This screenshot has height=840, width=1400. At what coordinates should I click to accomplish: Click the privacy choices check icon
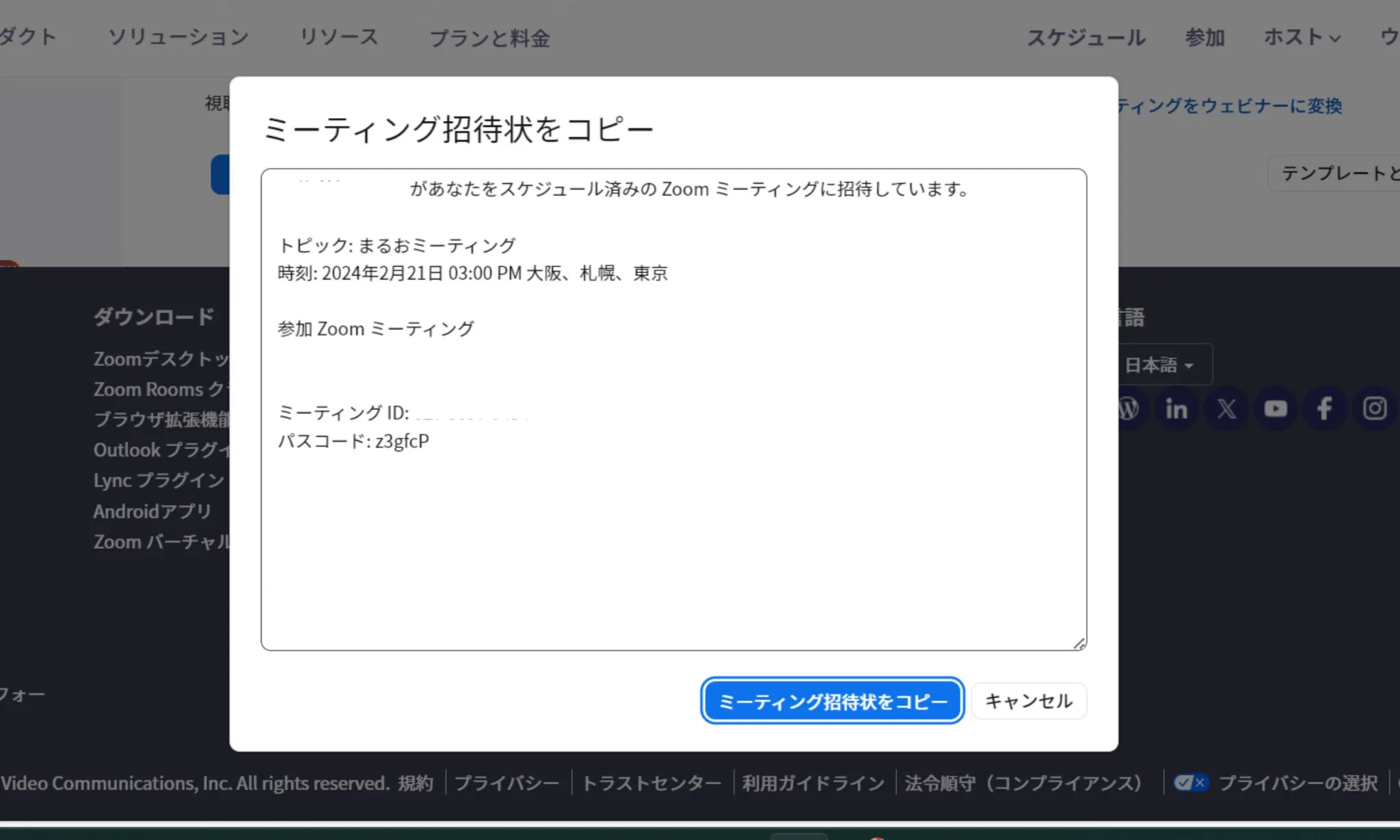(x=1191, y=783)
